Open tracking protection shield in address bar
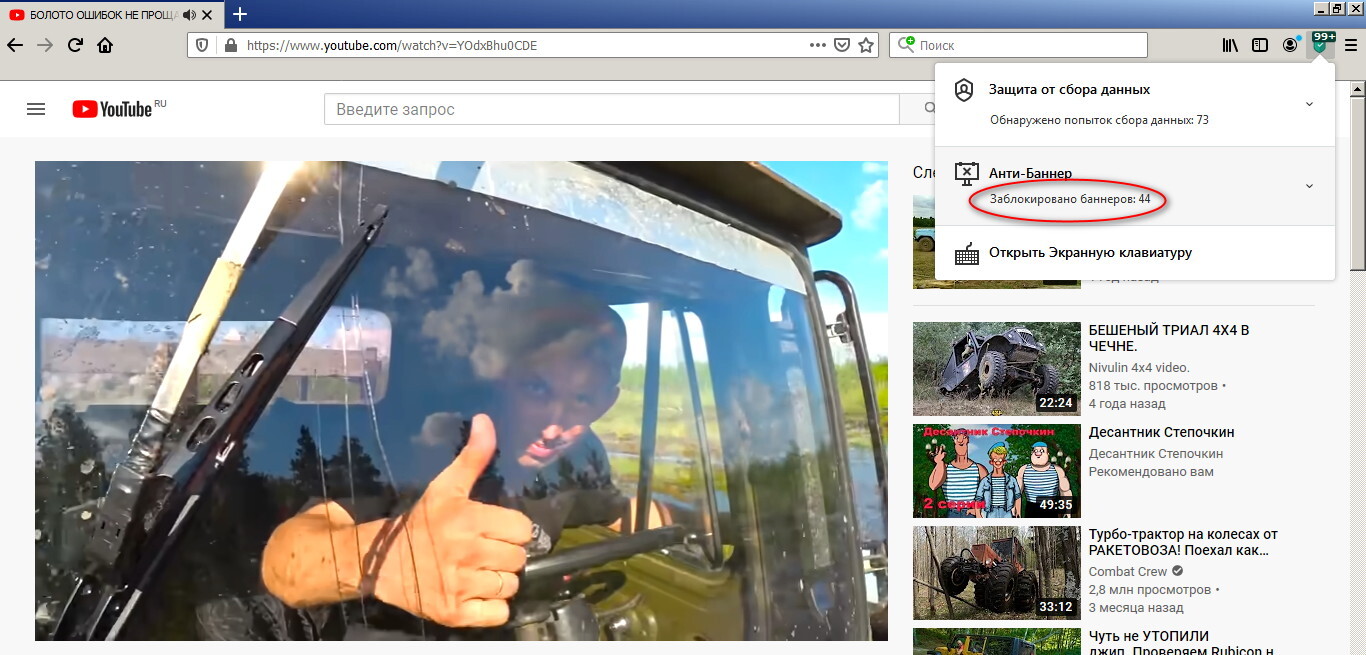 coord(201,45)
